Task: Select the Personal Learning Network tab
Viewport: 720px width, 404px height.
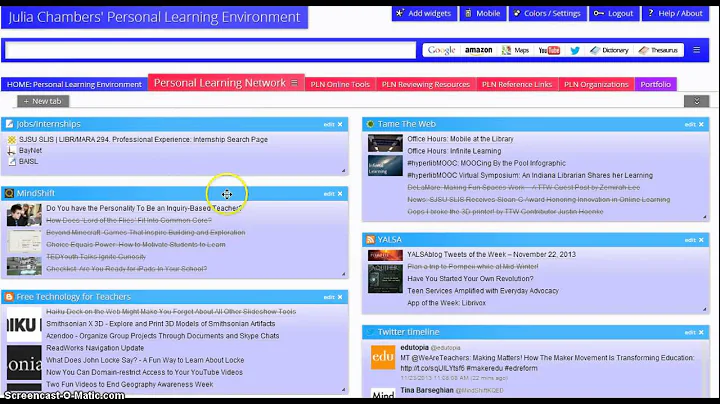Action: pos(219,83)
